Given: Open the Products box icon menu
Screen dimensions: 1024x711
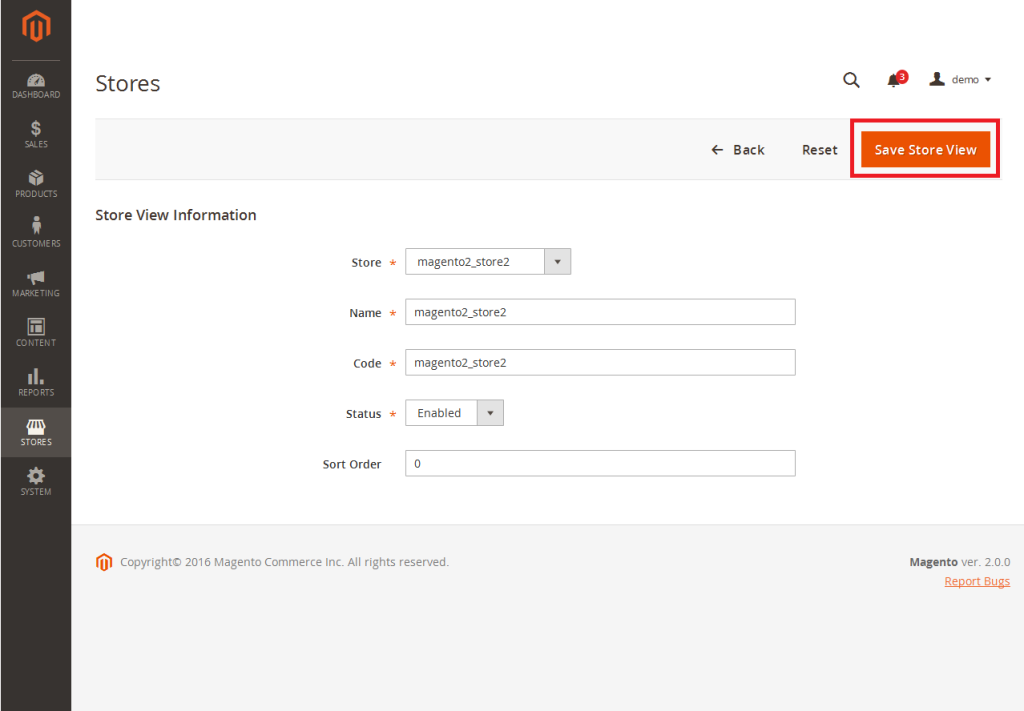Looking at the screenshot, I should [36, 184].
